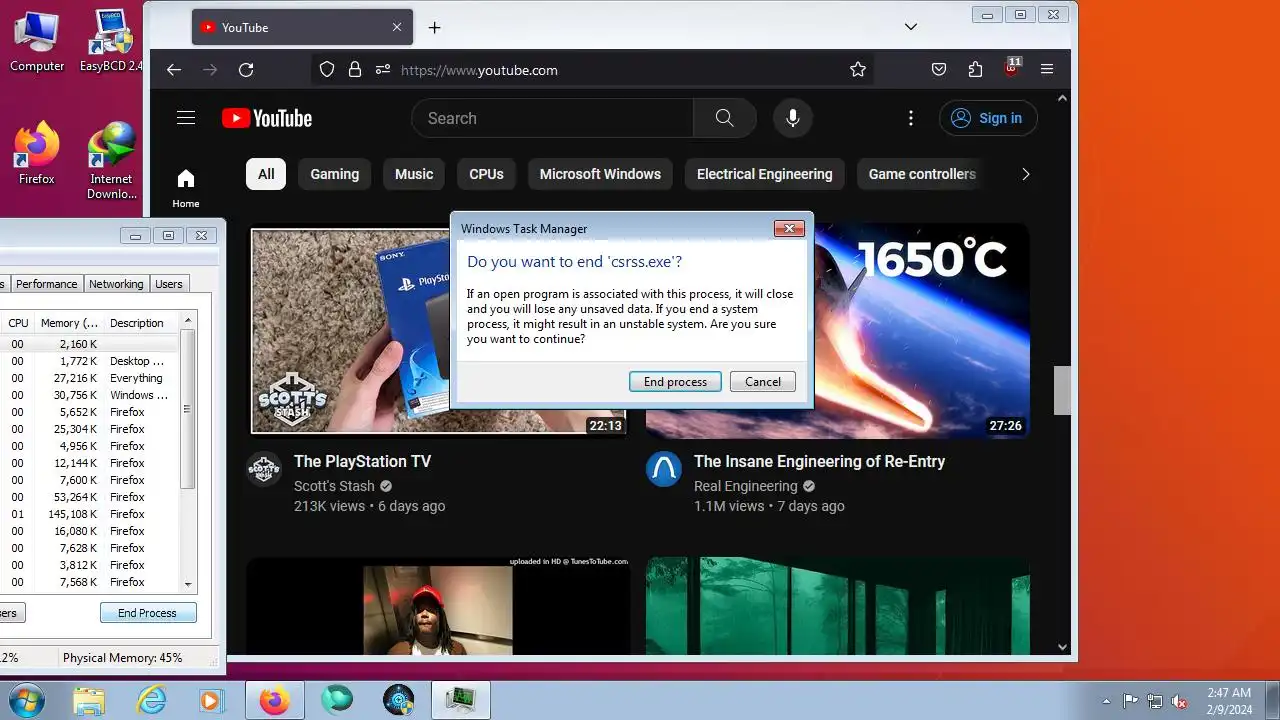Switch to Users tab in Task Manager
Viewport: 1280px width, 720px height.
(x=169, y=284)
